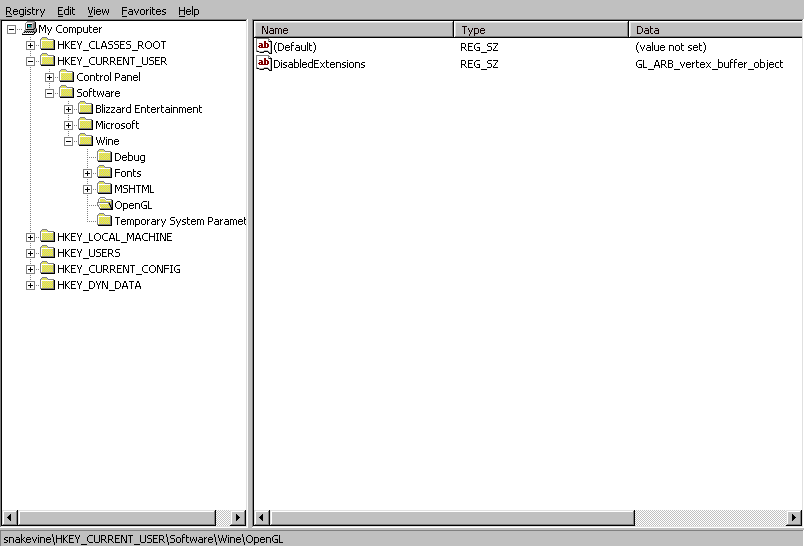The height and width of the screenshot is (547, 804).
Task: Select the Debug folder icon
Action: (x=104, y=157)
